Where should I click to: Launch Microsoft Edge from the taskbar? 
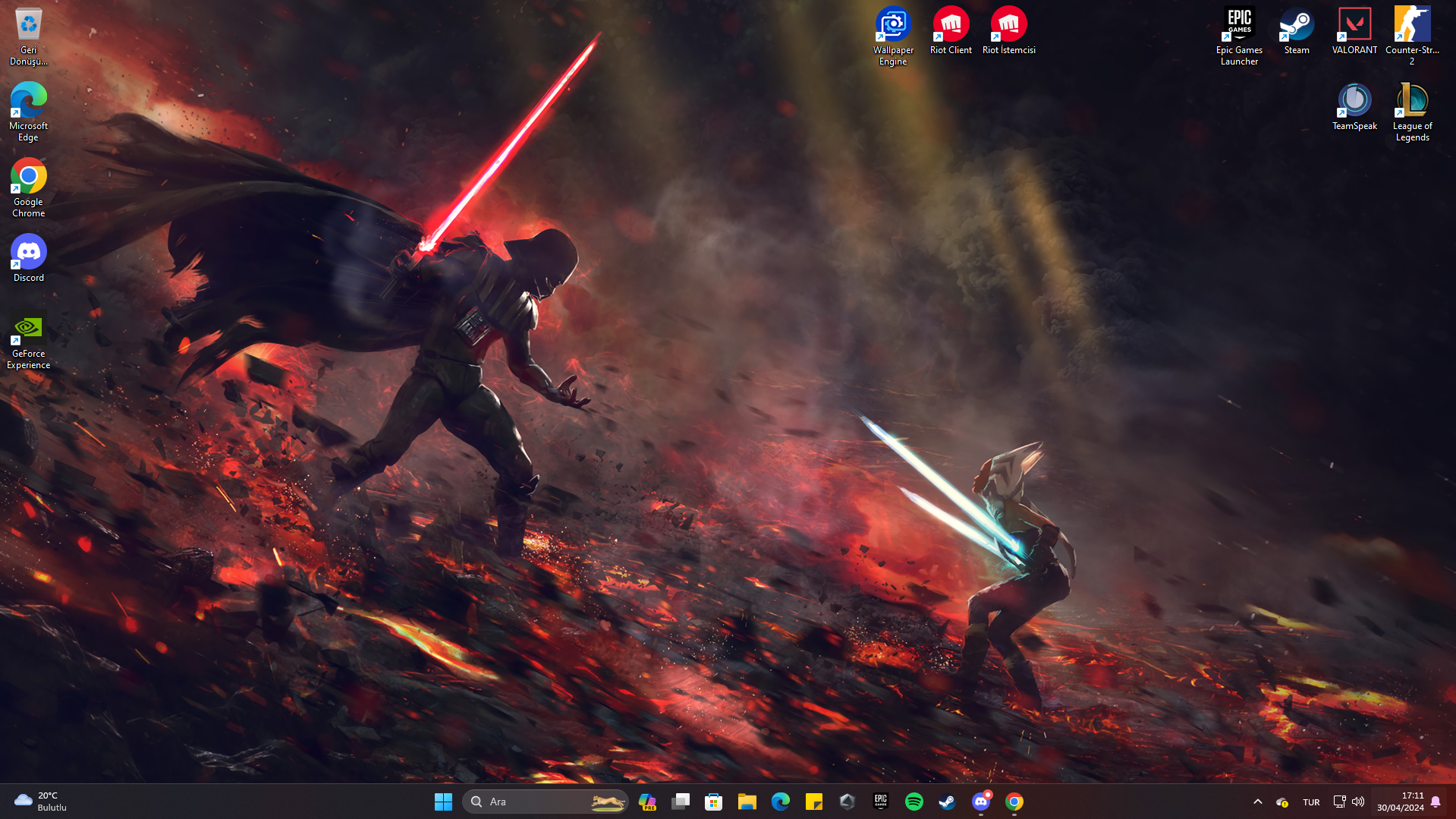(x=781, y=802)
